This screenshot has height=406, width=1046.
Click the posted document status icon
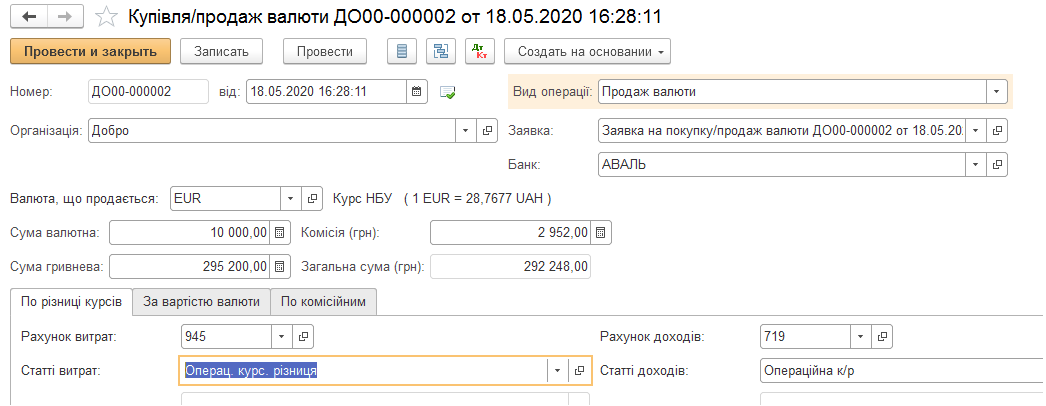447,93
